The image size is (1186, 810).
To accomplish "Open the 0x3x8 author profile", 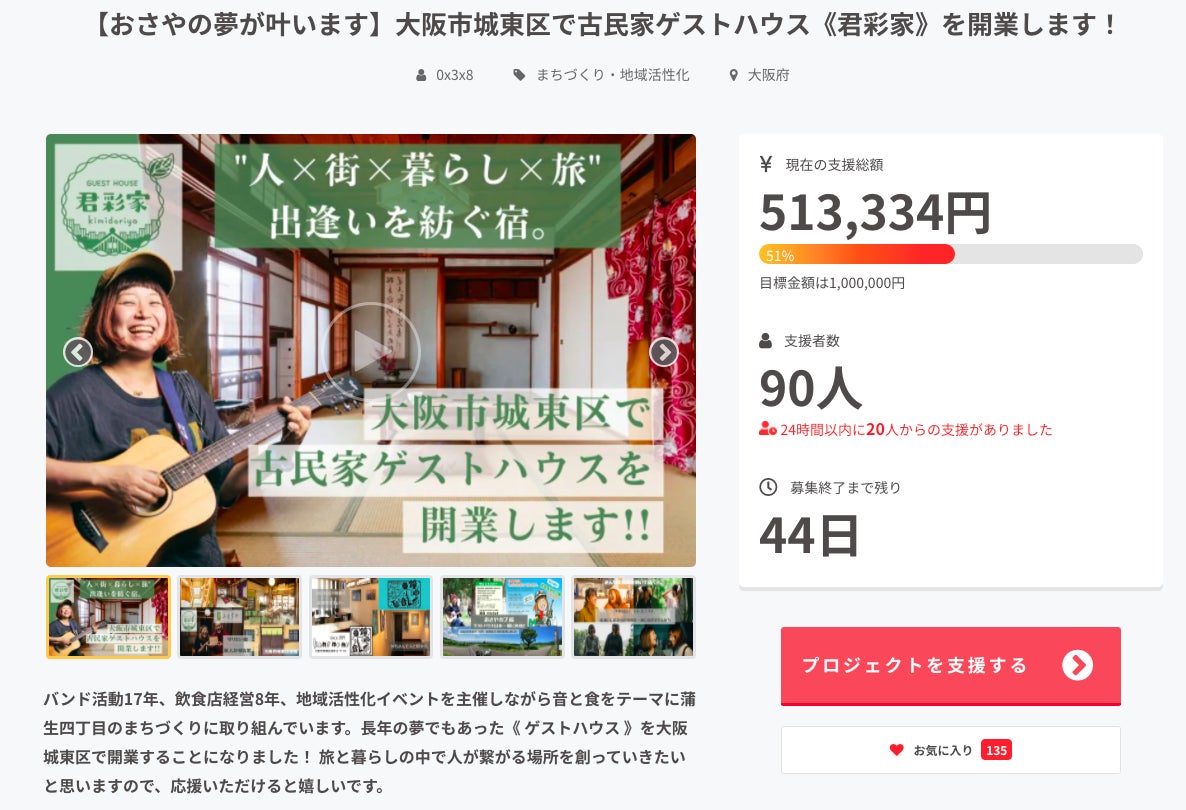I will pyautogui.click(x=454, y=75).
